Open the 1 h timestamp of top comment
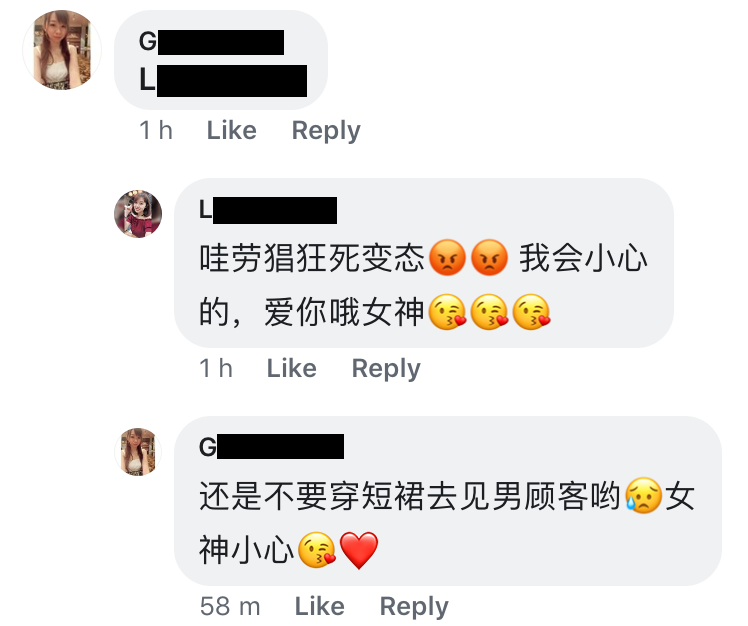This screenshot has height=626, width=748. pos(156,130)
